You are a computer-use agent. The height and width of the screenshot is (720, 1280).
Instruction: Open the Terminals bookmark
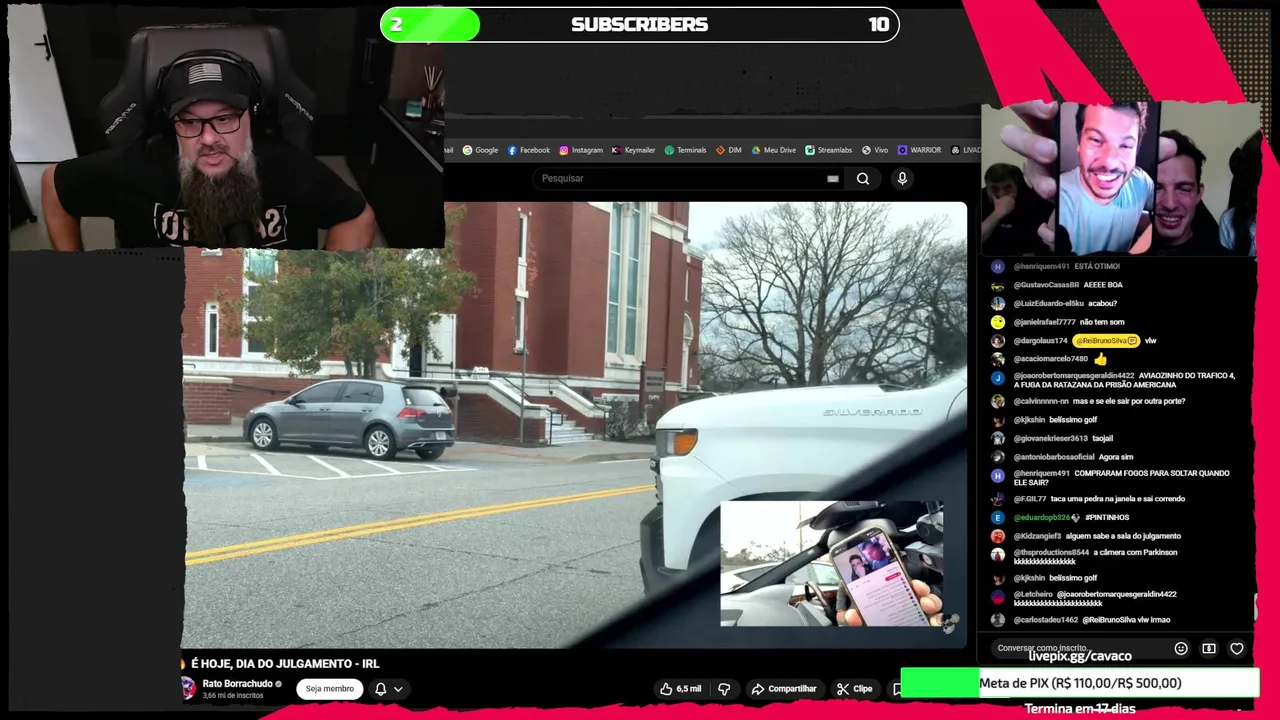click(685, 150)
